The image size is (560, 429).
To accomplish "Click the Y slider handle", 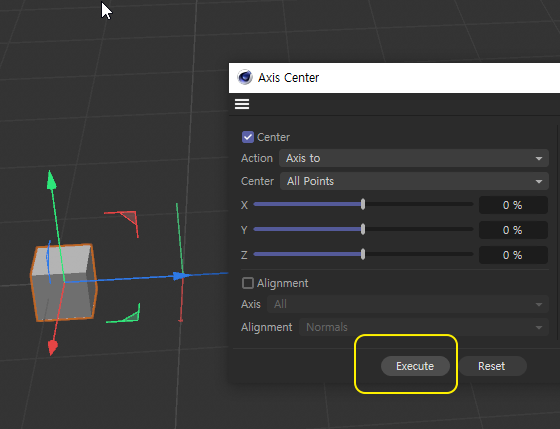I will 363,229.
